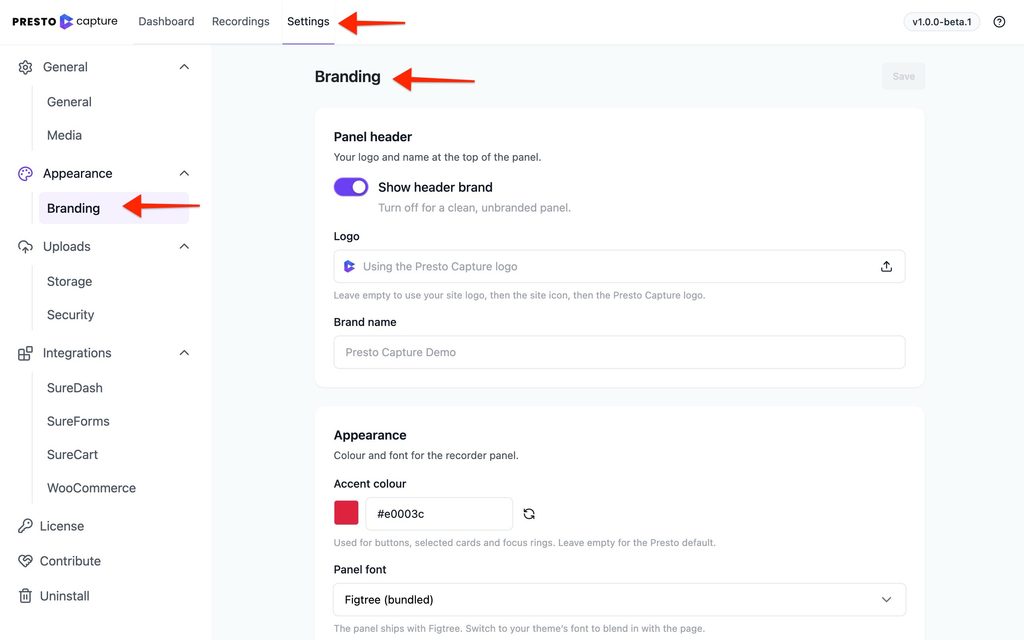Image resolution: width=1024 pixels, height=640 pixels.
Task: Open the SureCart integration
Action: [x=72, y=455]
